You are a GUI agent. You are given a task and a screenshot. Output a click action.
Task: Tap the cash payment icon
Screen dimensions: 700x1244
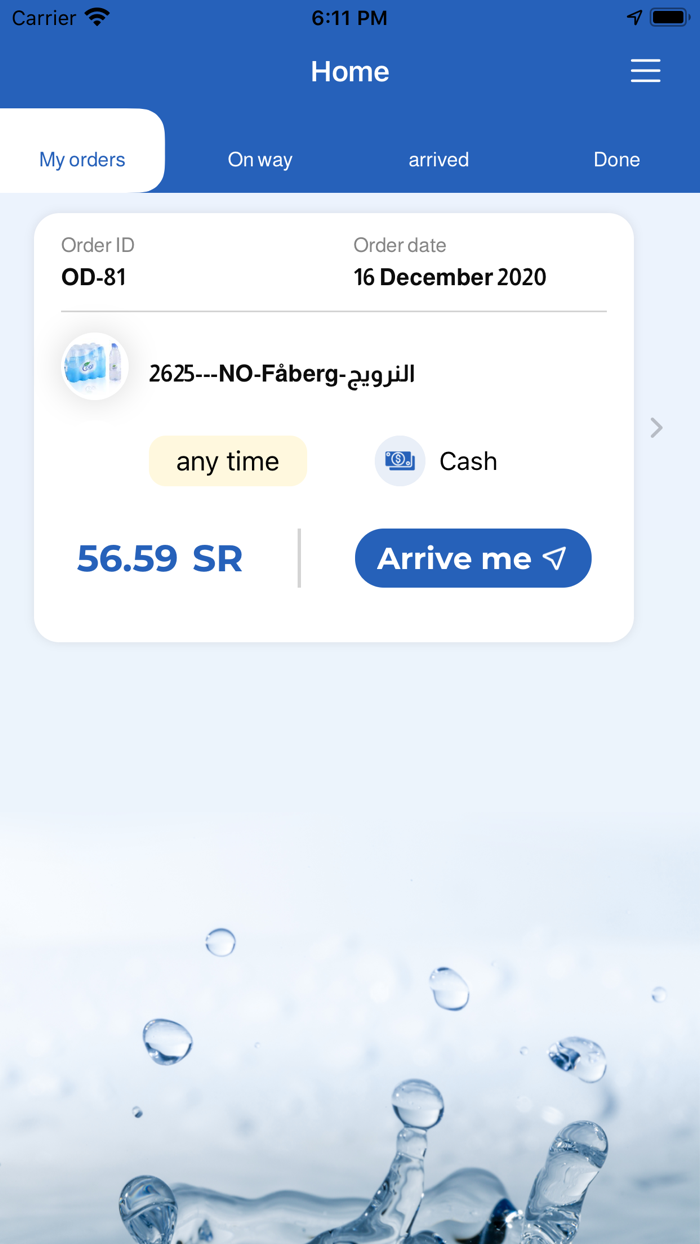(400, 461)
